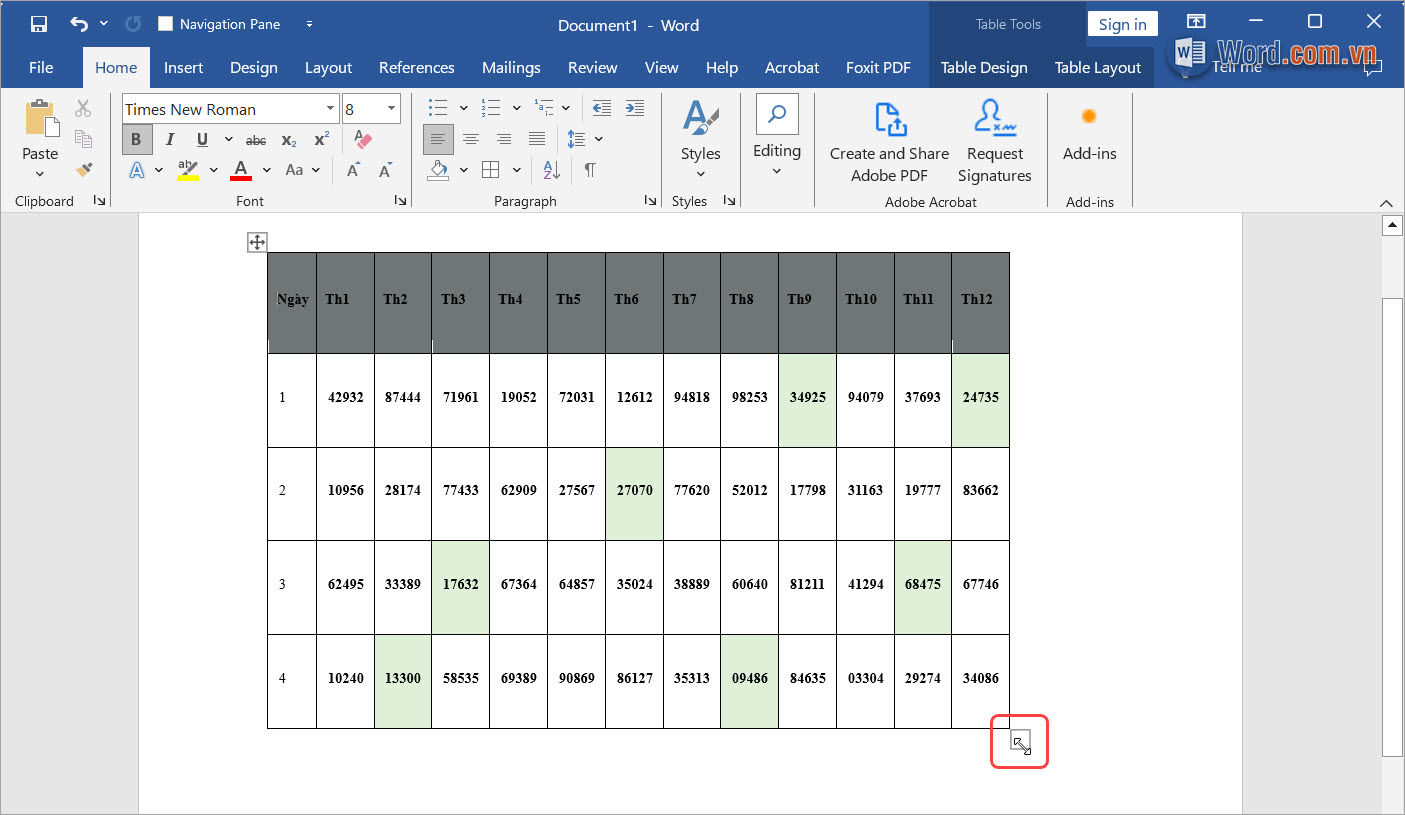This screenshot has height=815, width=1405.
Task: Click the Format Painter brush icon
Action: (84, 170)
